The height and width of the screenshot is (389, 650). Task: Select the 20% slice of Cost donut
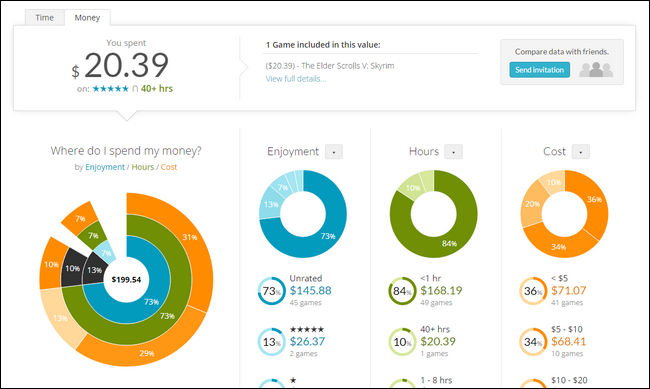[532, 204]
